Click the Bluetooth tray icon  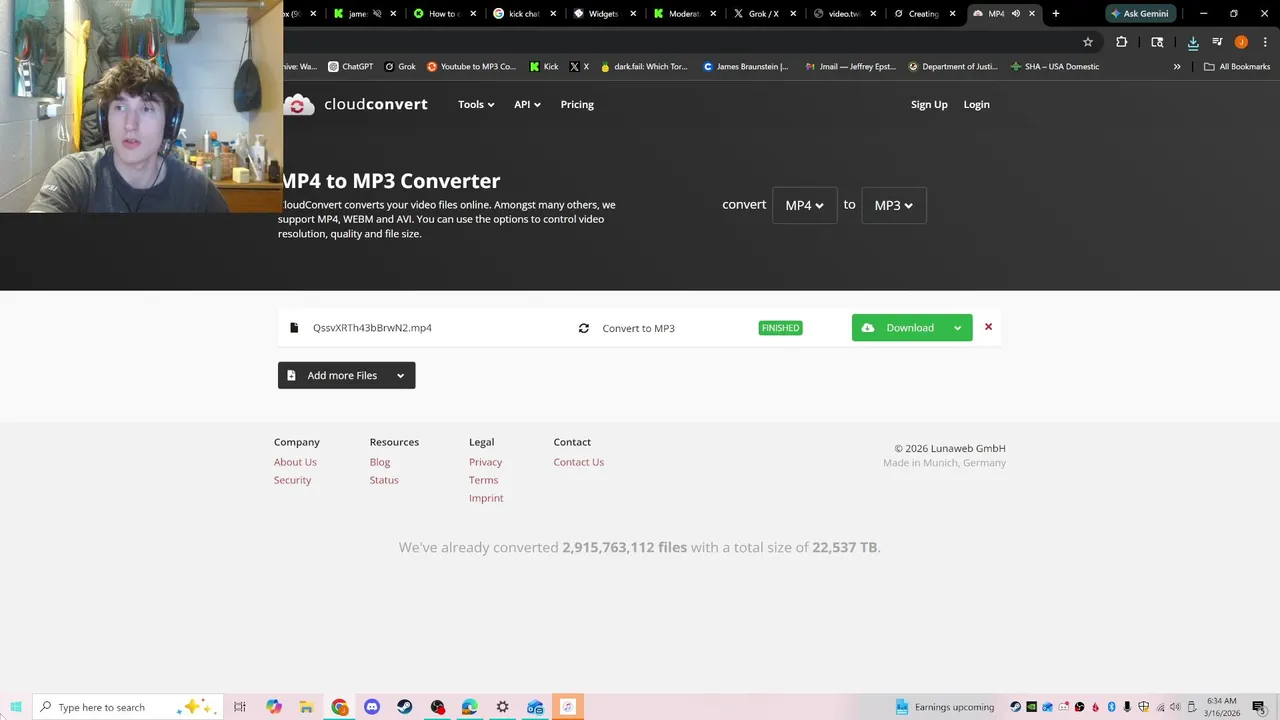click(1111, 707)
